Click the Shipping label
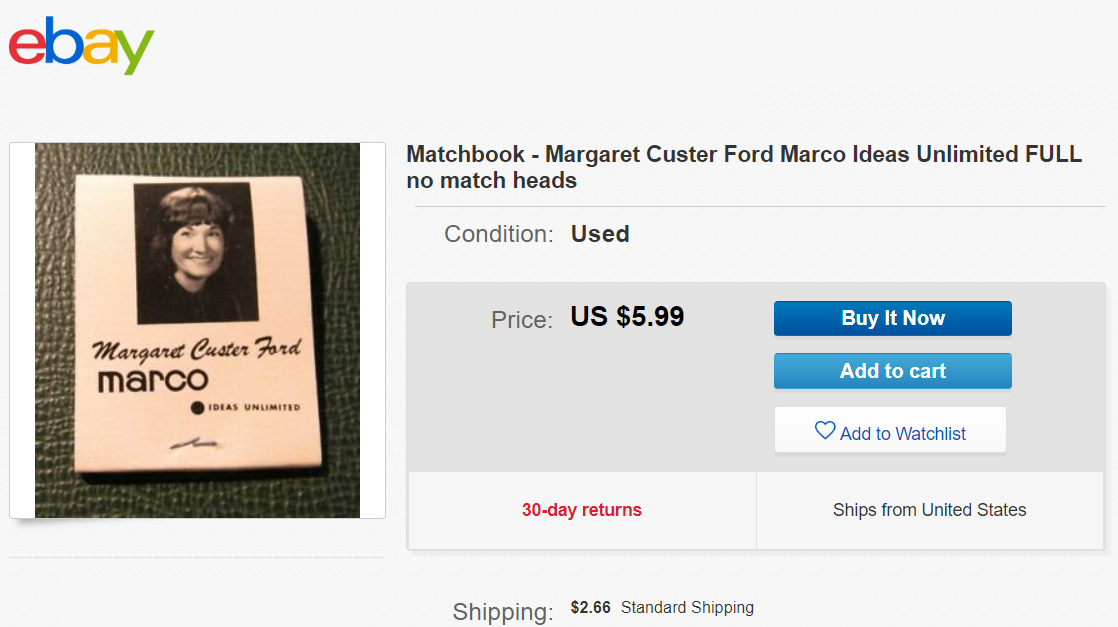Screen dimensions: 1118x627 click(502, 611)
